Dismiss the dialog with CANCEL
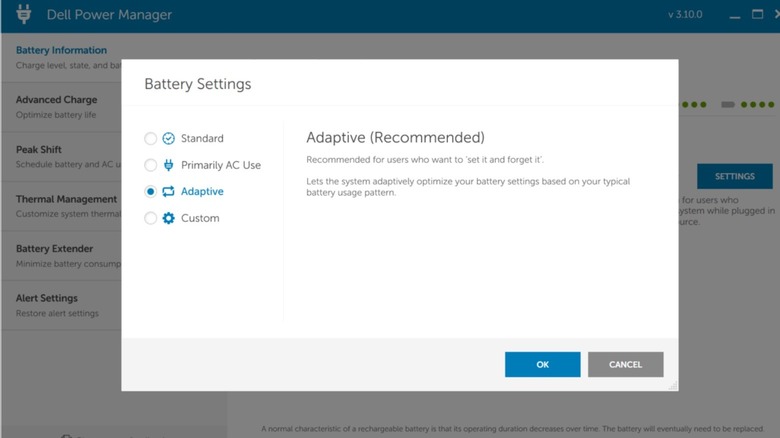 pos(625,364)
